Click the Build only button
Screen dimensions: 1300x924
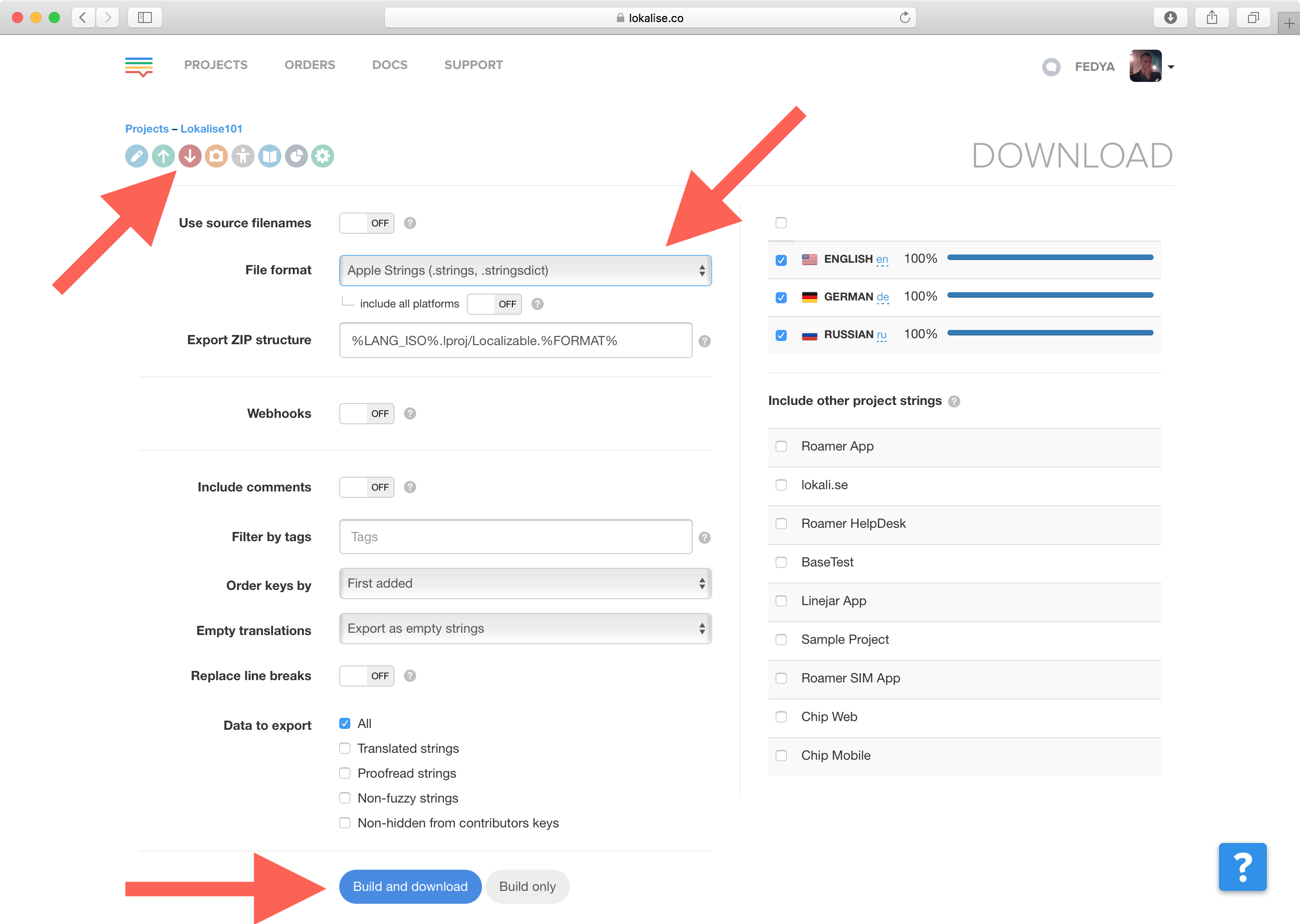pos(528,886)
